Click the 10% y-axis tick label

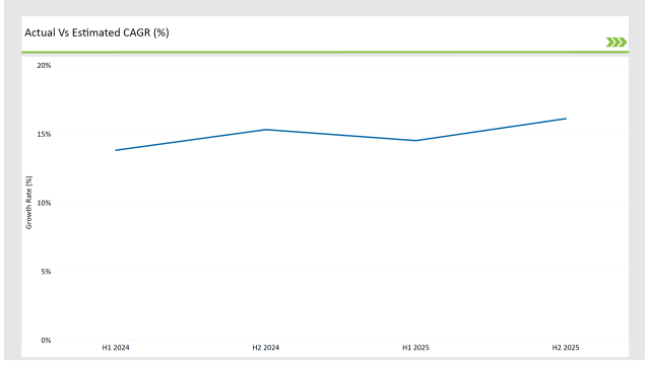pos(44,203)
